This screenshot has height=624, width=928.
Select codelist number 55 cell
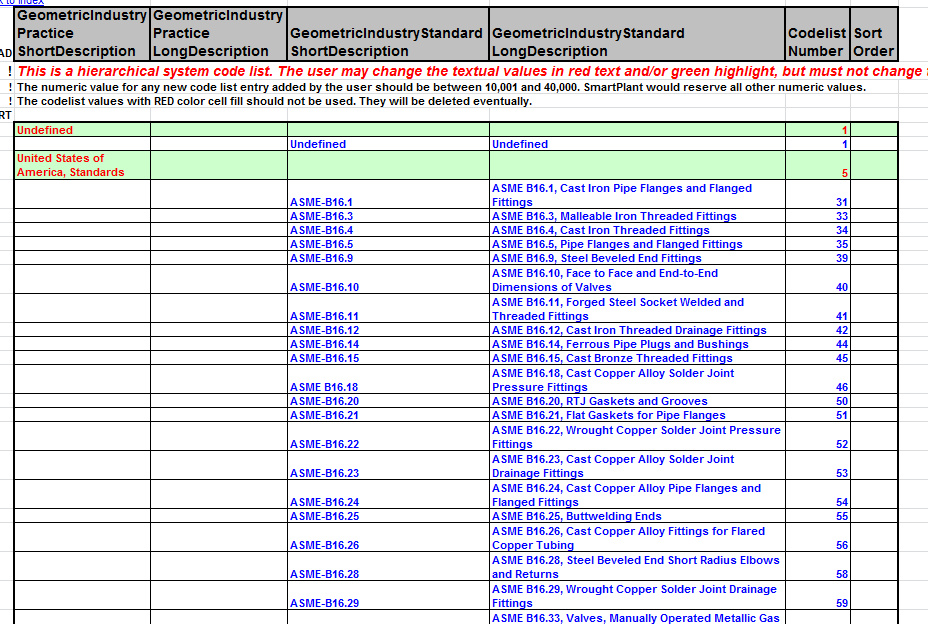817,516
